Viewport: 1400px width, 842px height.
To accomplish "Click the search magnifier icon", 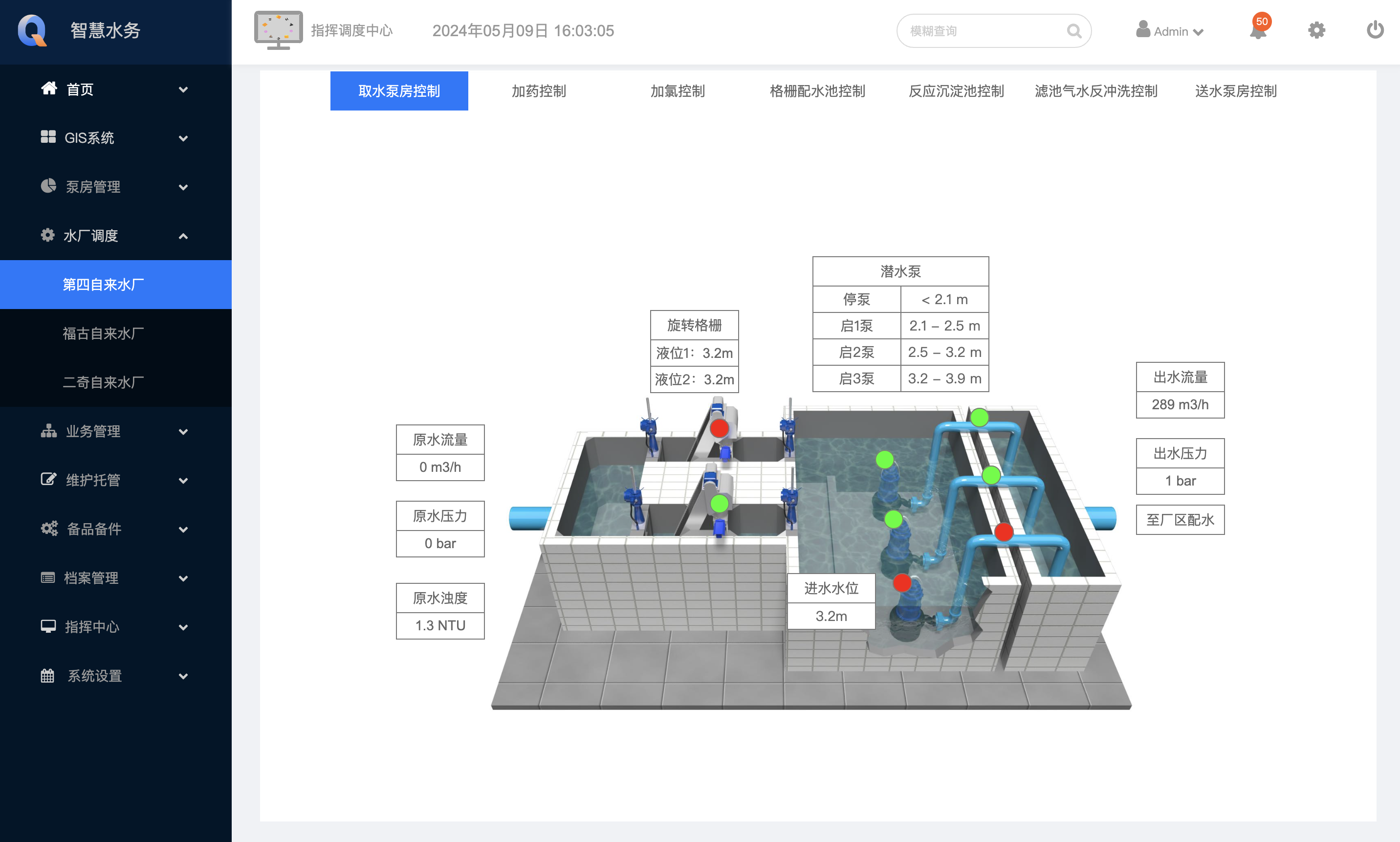I will pos(1073,31).
